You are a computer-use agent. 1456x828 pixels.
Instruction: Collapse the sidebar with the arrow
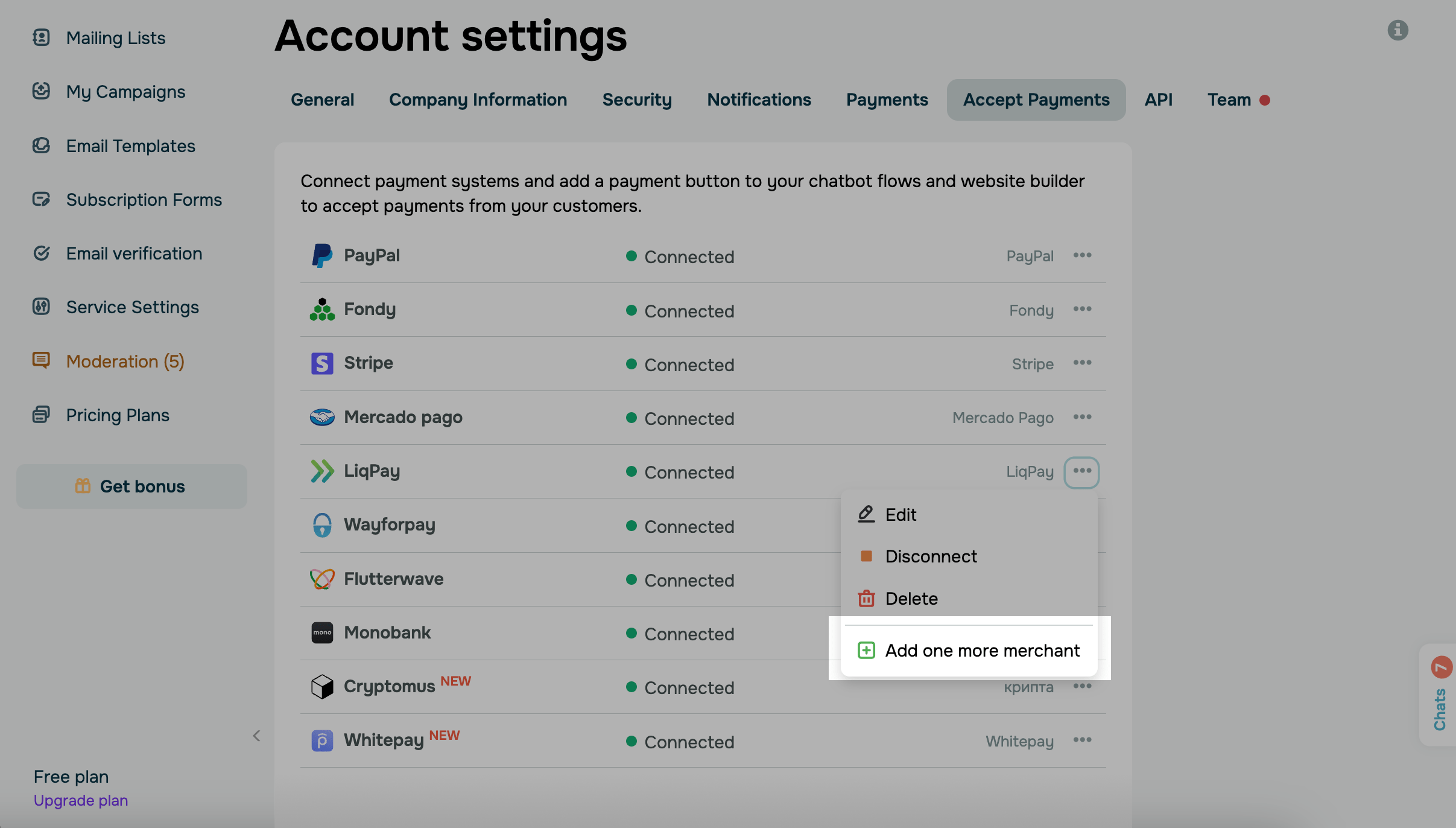point(256,736)
